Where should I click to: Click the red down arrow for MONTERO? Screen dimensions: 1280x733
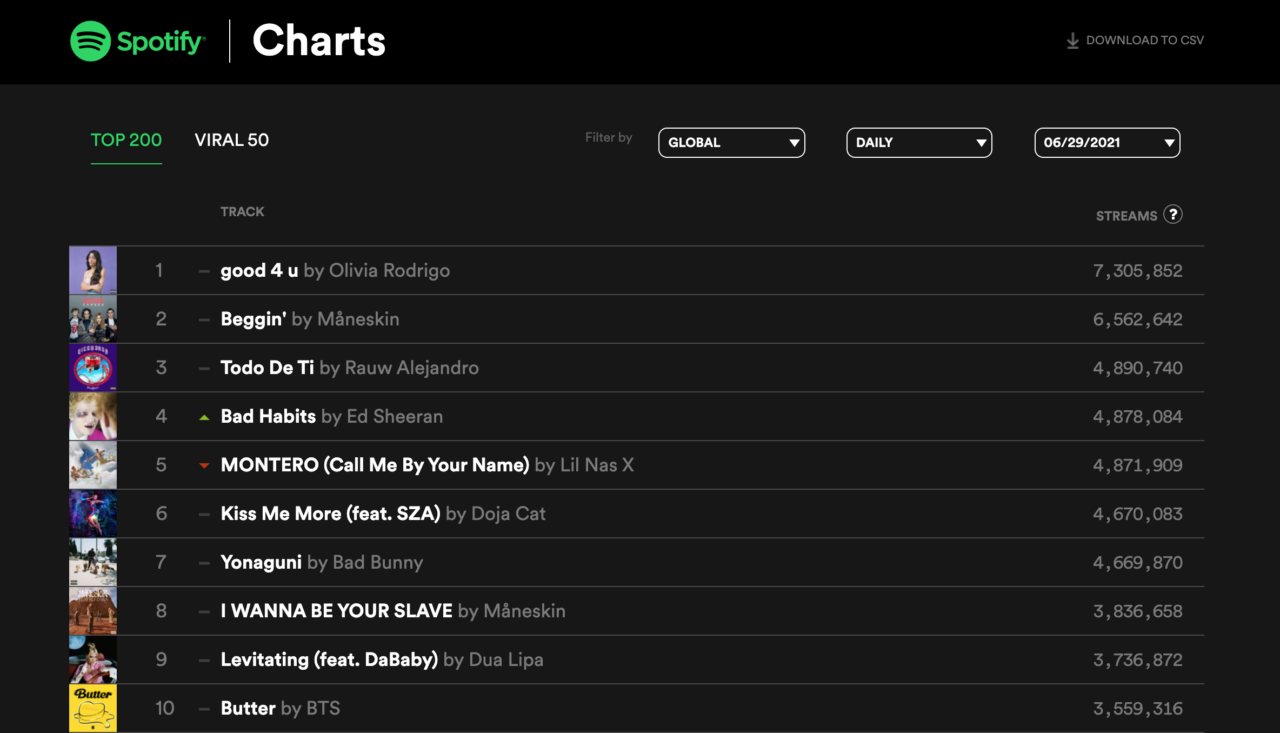tap(204, 466)
